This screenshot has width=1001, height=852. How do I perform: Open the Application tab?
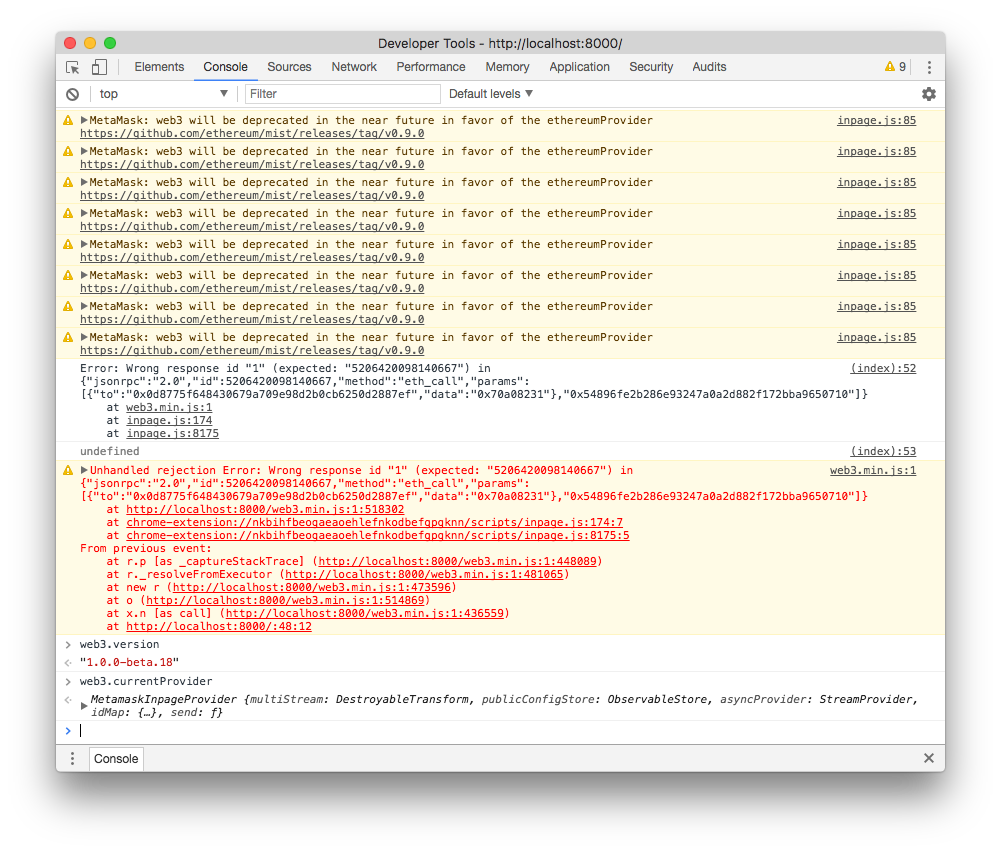(580, 67)
